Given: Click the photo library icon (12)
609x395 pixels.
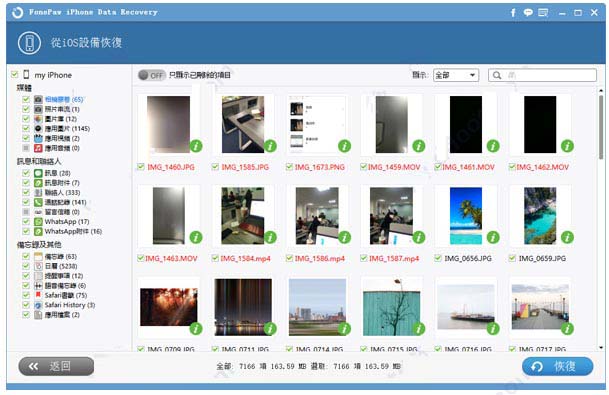Looking at the screenshot, I should (x=38, y=119).
